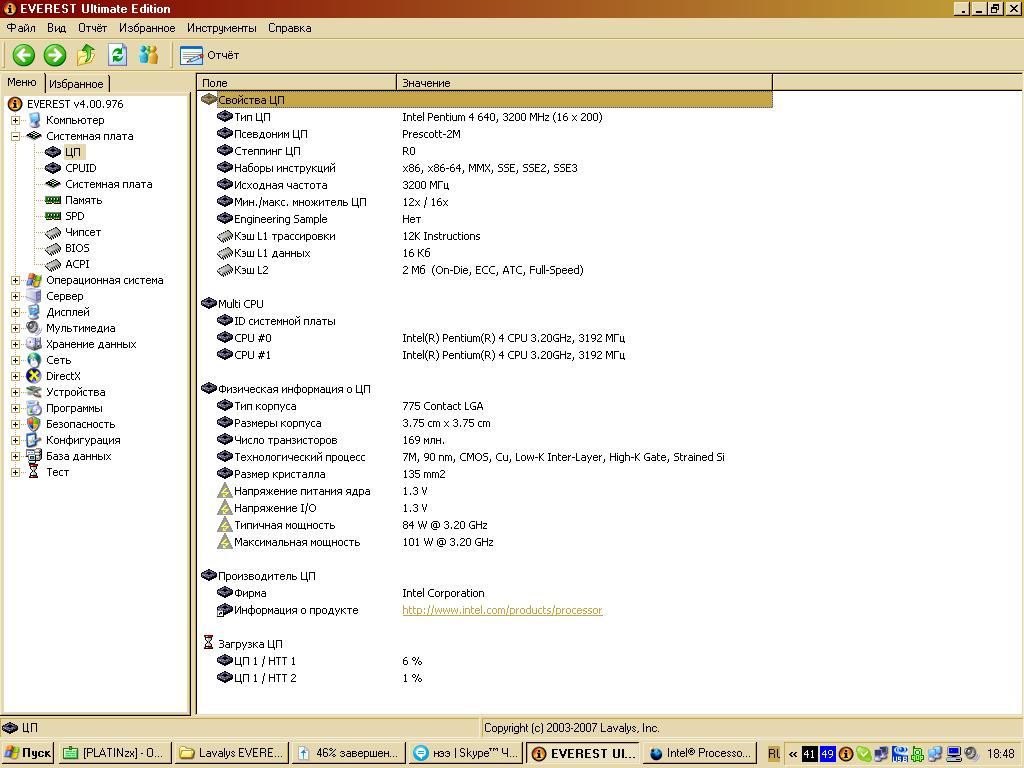
Task: Click the DirectX tree icon
Action: pyautogui.click(x=33, y=376)
